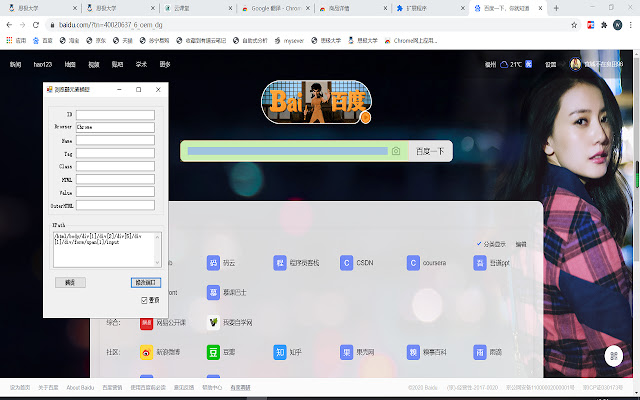
Task: Click the OuterHTML field in capture dialog
Action: tap(115, 205)
